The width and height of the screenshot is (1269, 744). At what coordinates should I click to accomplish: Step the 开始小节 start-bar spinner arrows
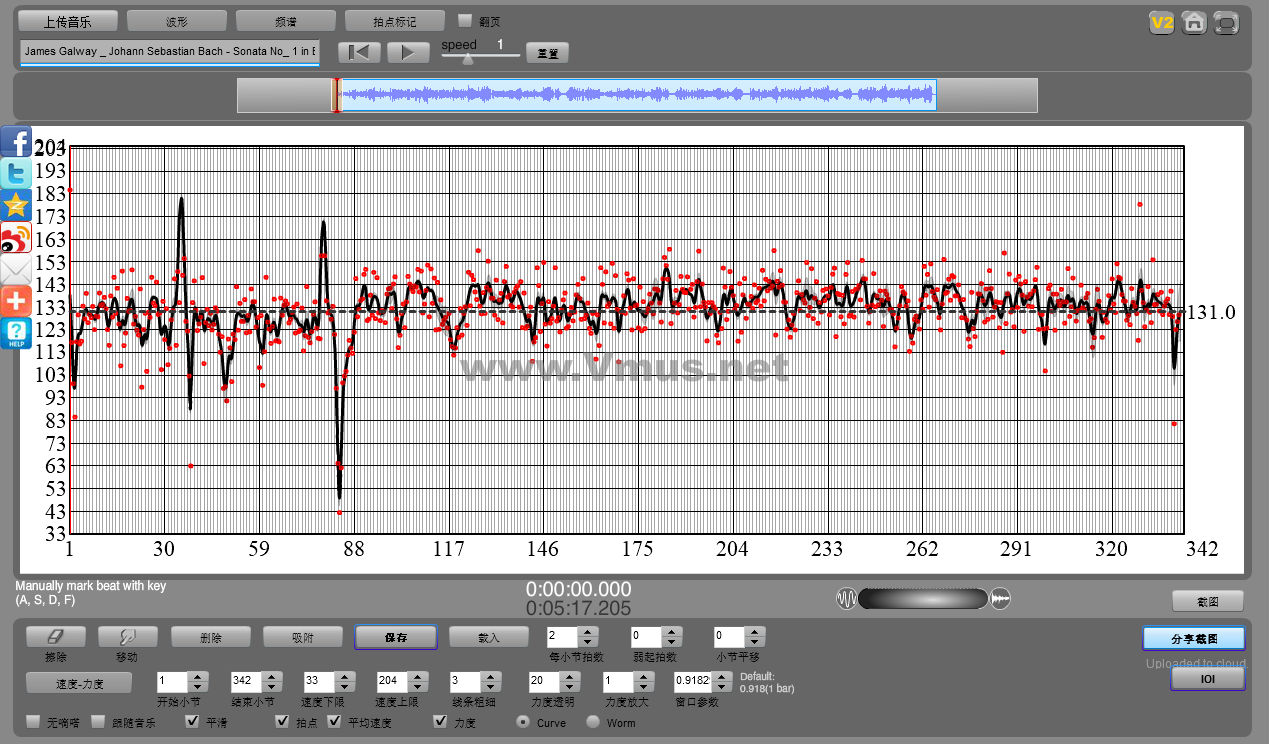(x=198, y=682)
